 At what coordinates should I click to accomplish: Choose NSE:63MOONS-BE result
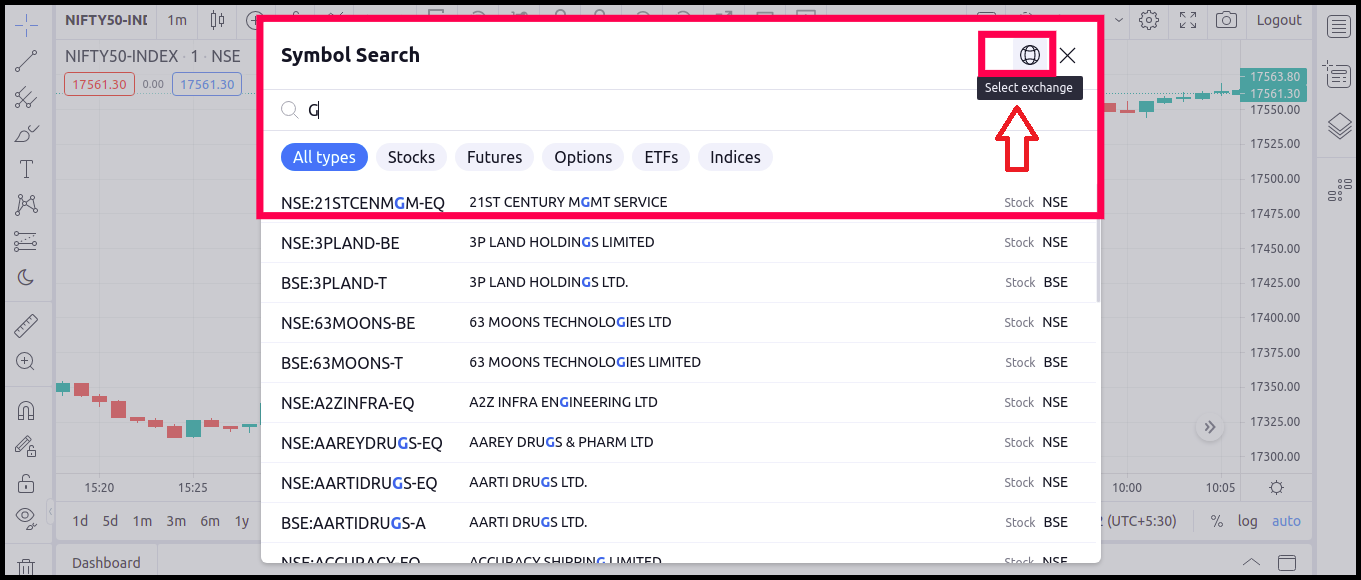(678, 323)
